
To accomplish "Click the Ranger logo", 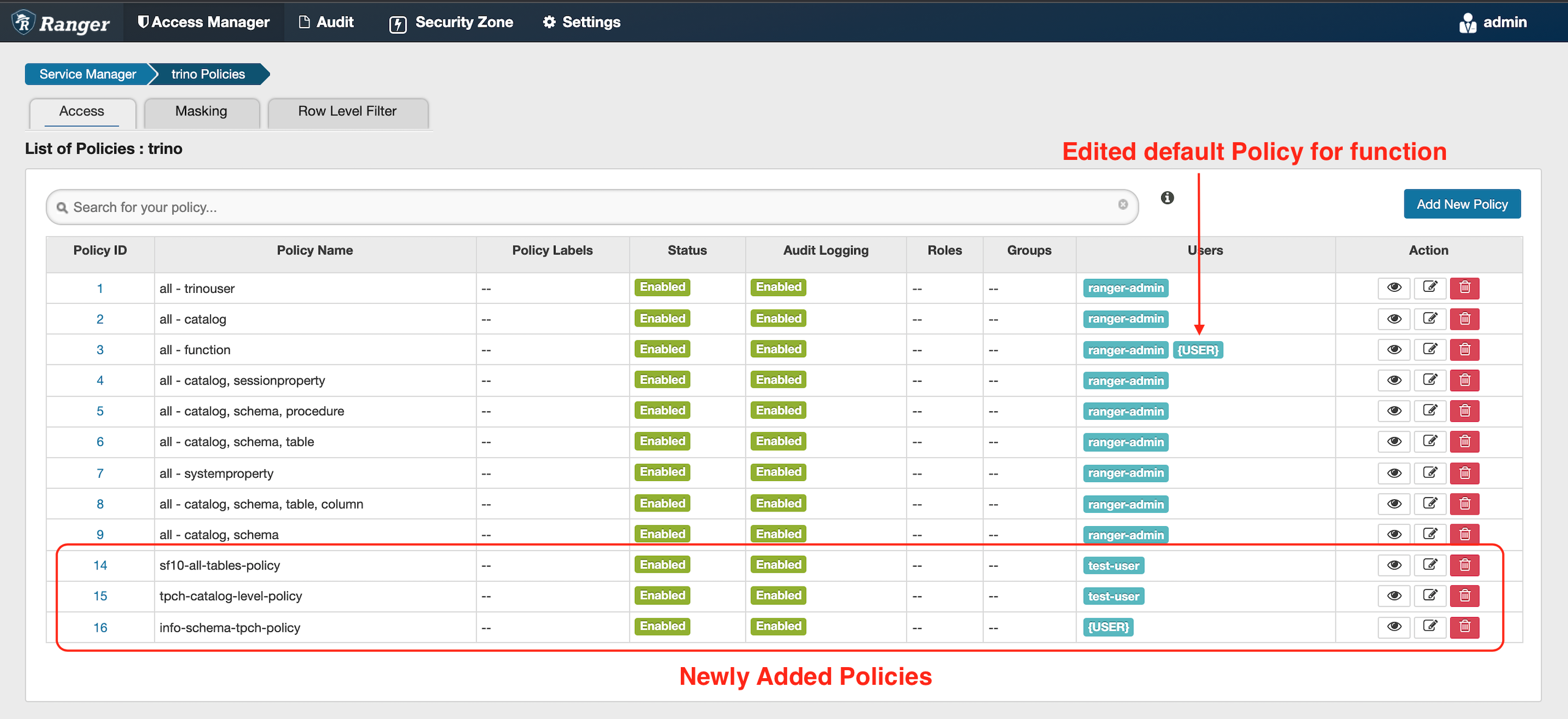I will [61, 22].
